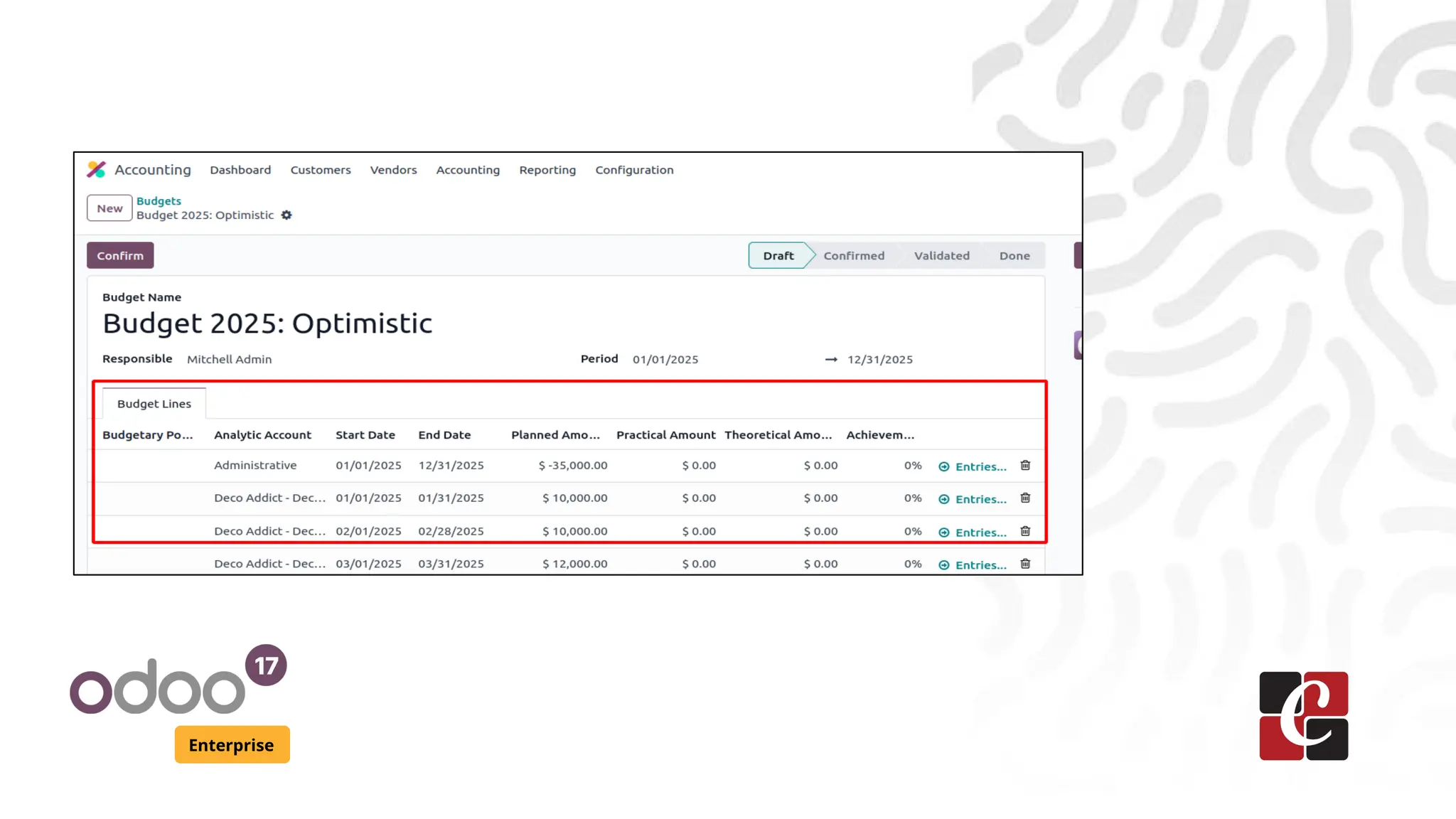
Task: Open Entries for the Administrative line
Action: [973, 466]
